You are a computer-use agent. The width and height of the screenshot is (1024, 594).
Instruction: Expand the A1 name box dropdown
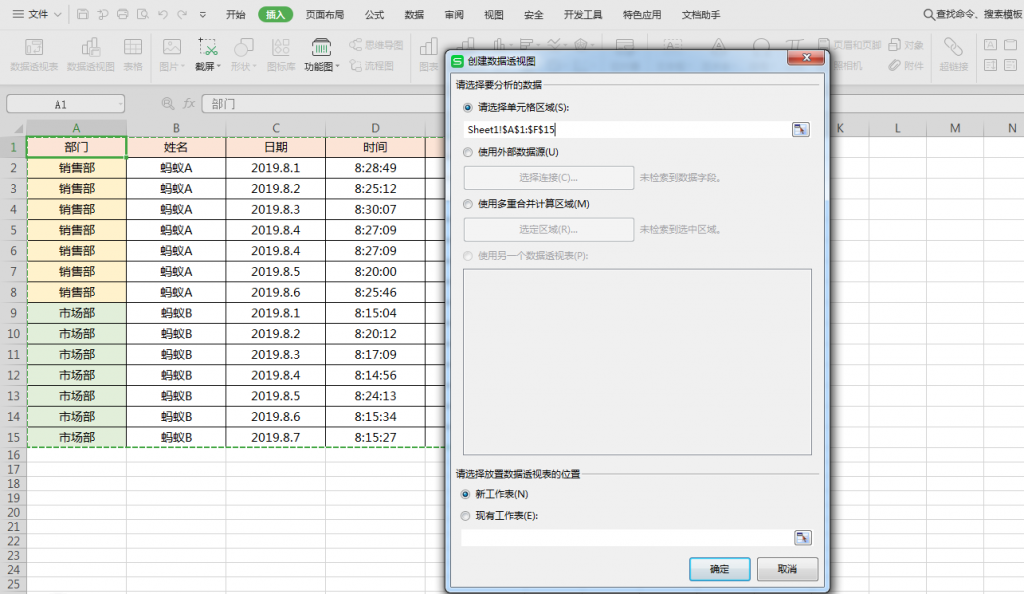click(120, 104)
